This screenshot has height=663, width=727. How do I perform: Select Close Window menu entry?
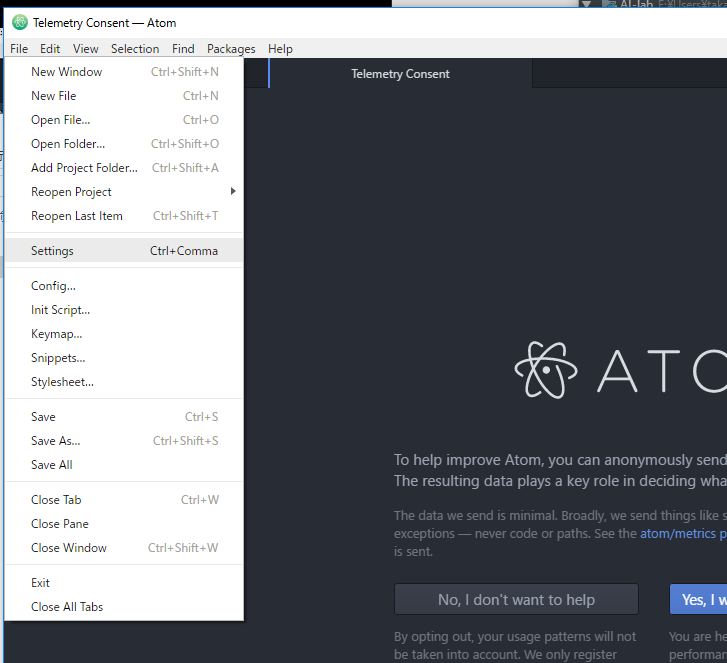click(124, 548)
